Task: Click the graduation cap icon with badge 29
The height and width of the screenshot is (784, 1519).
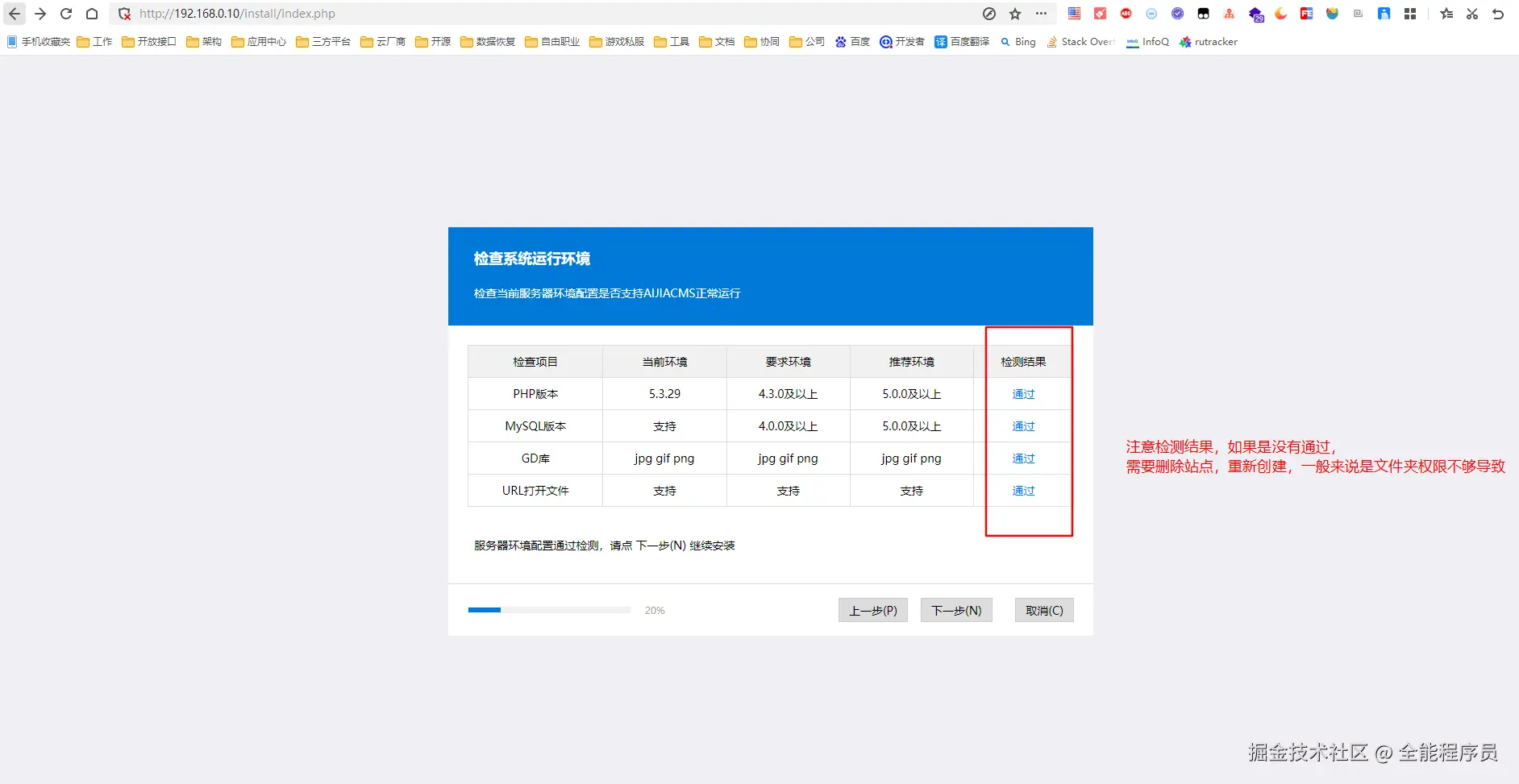Action: pyautogui.click(x=1255, y=15)
